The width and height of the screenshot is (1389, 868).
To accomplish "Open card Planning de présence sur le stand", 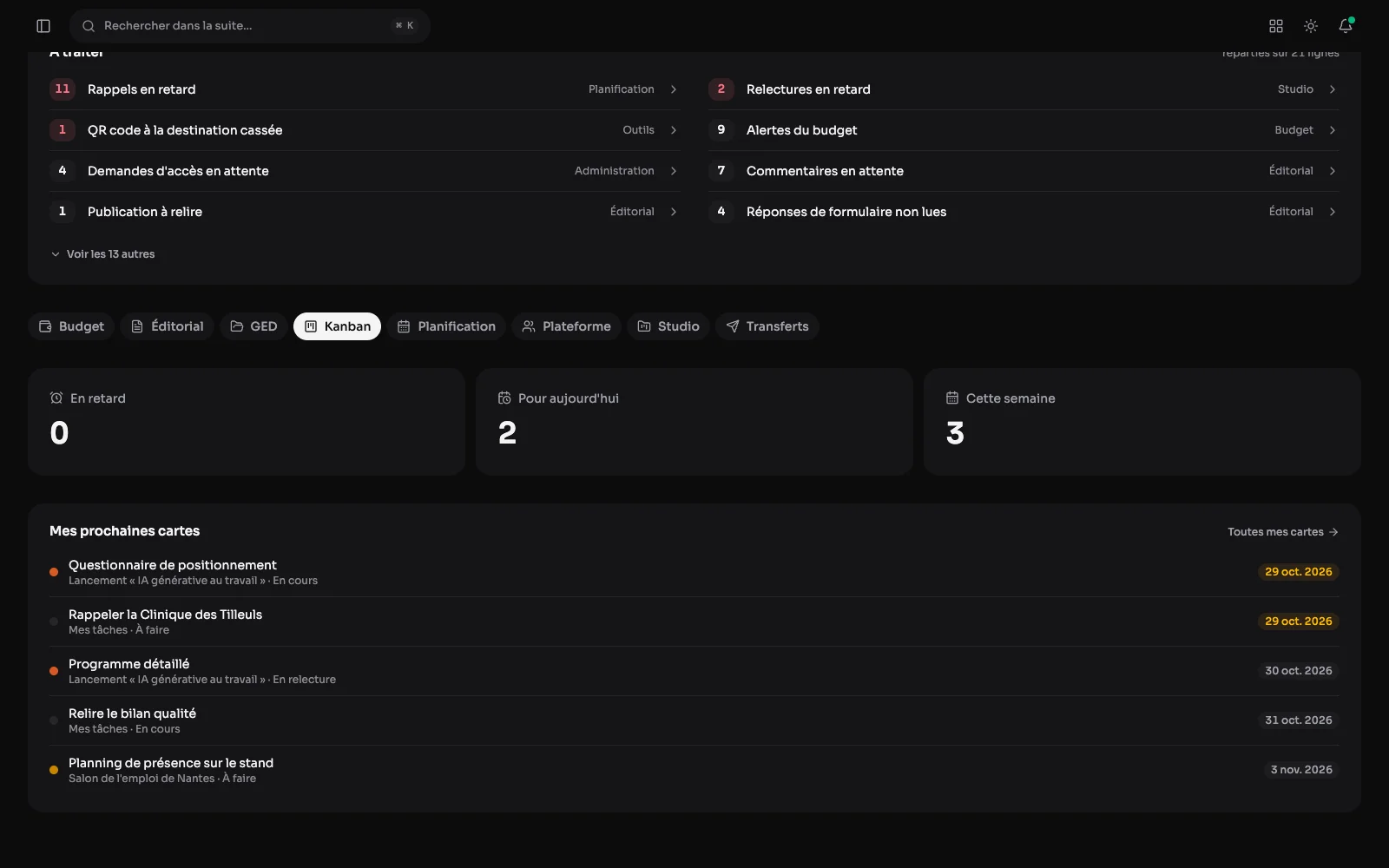I will [x=694, y=770].
